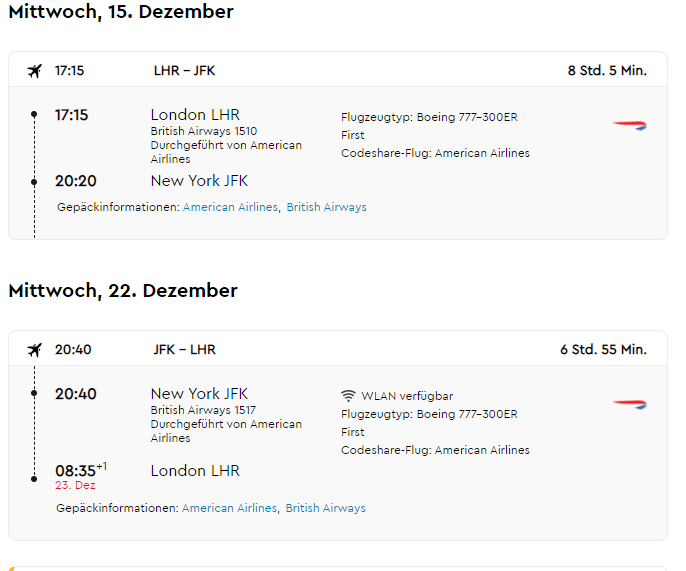Open British Airways baggage info for outbound flight
Image resolution: width=686 pixels, height=571 pixels.
tap(327, 208)
